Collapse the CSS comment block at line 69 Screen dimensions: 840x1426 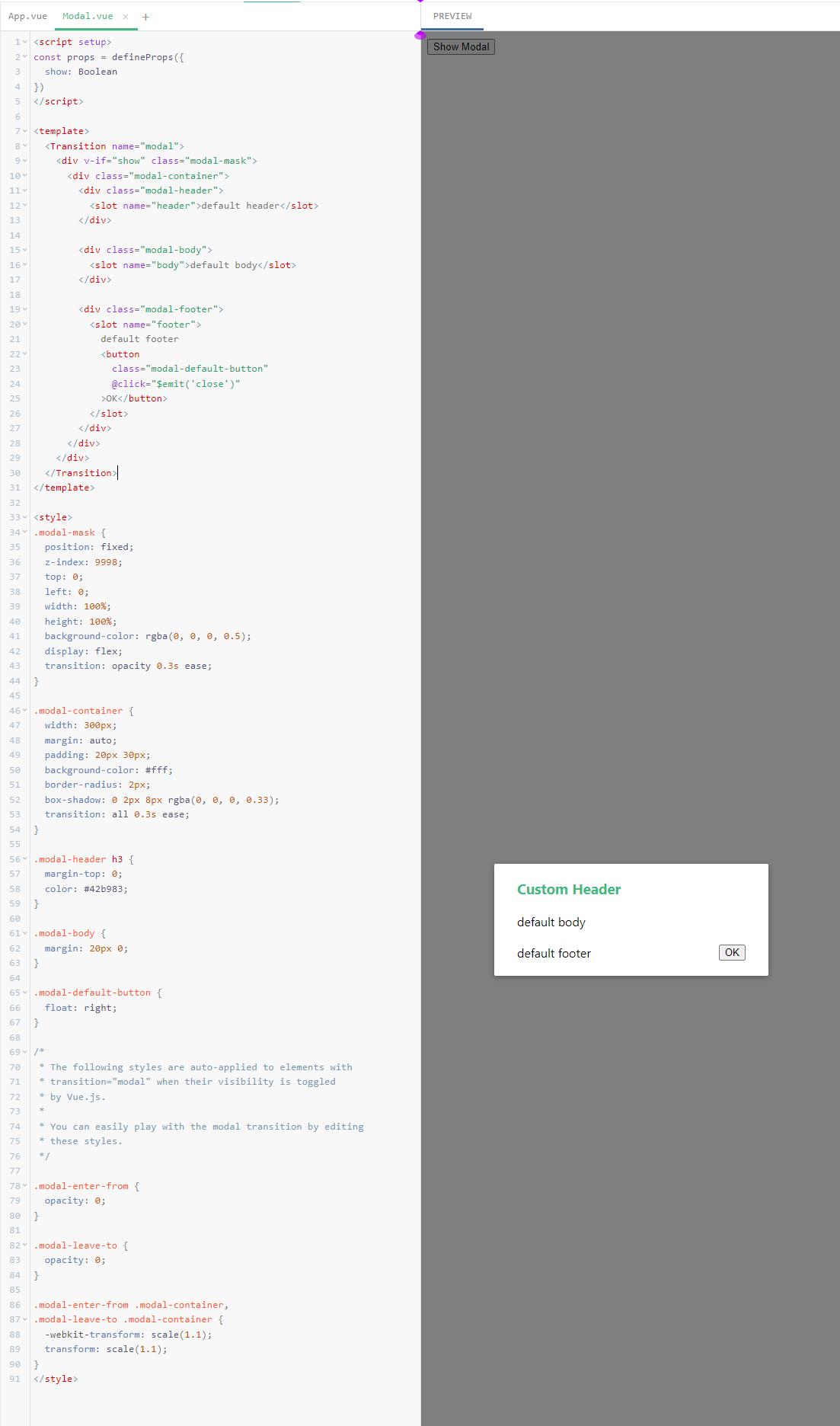(x=25, y=1053)
